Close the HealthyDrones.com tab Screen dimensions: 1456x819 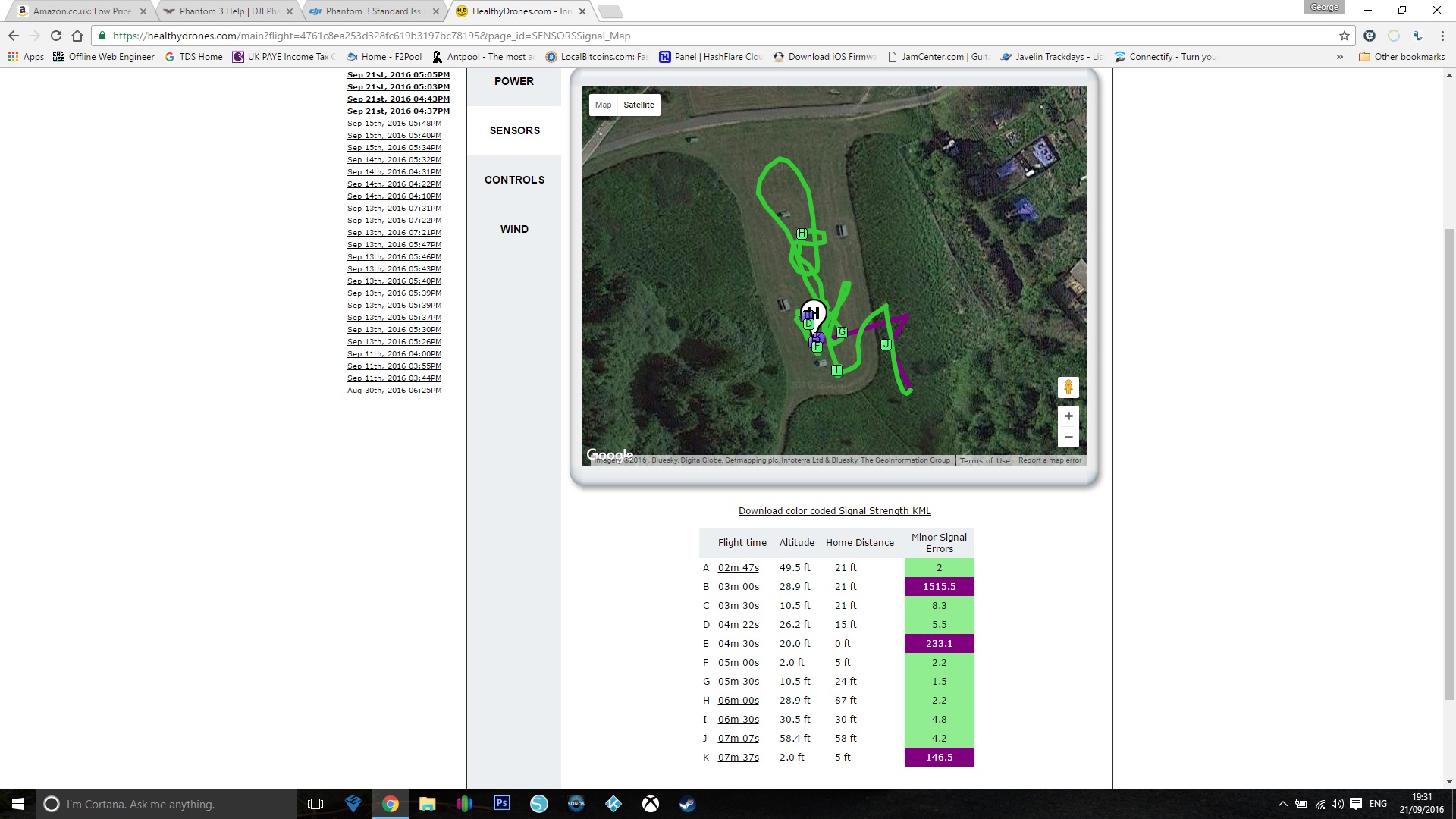click(582, 11)
